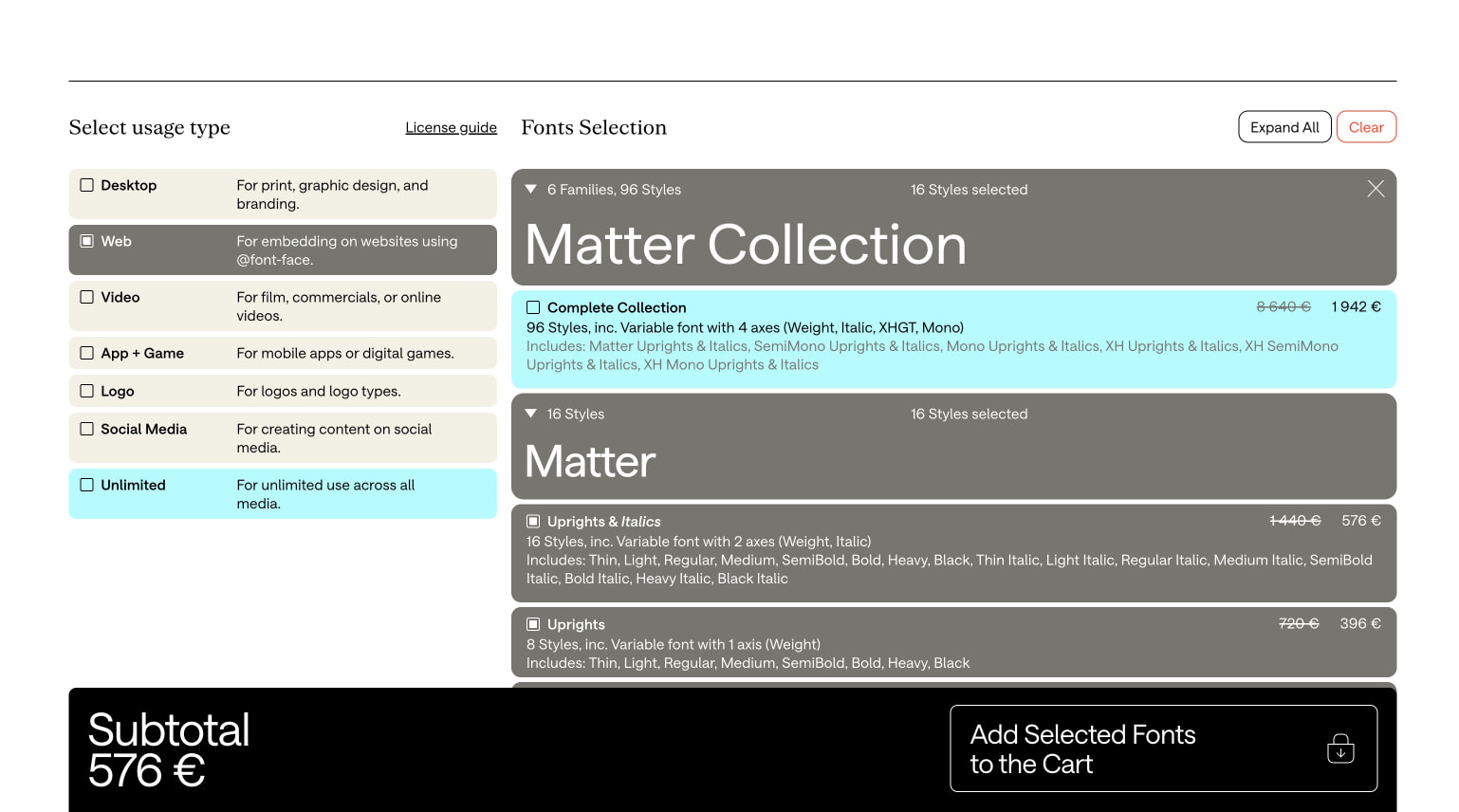
Task: Check the Video usage type checkbox
Action: pos(87,297)
